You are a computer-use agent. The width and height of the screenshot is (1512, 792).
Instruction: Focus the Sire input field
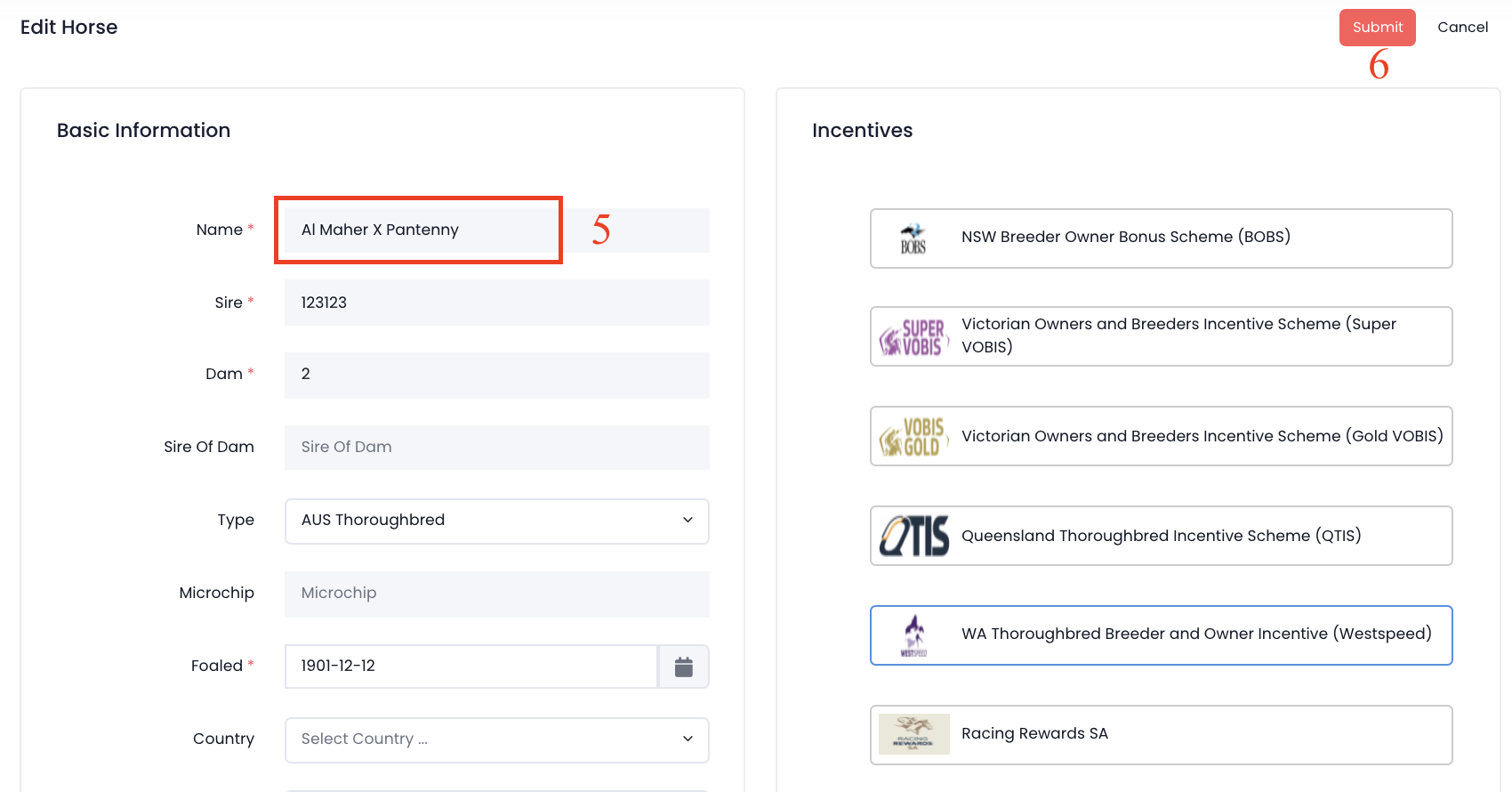pos(496,303)
